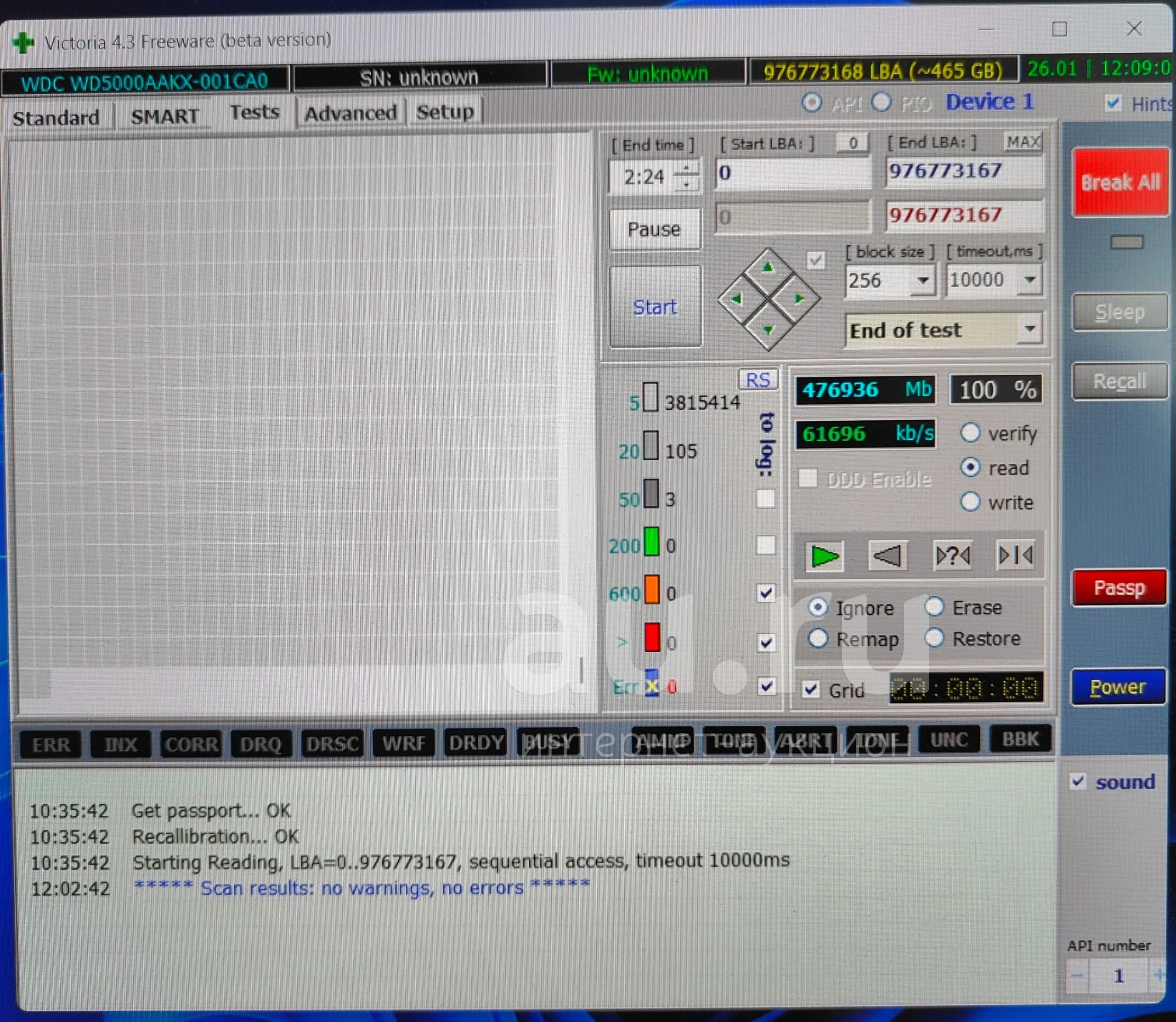Click the Start LBA input field
The image size is (1176, 1022).
pyautogui.click(x=793, y=173)
